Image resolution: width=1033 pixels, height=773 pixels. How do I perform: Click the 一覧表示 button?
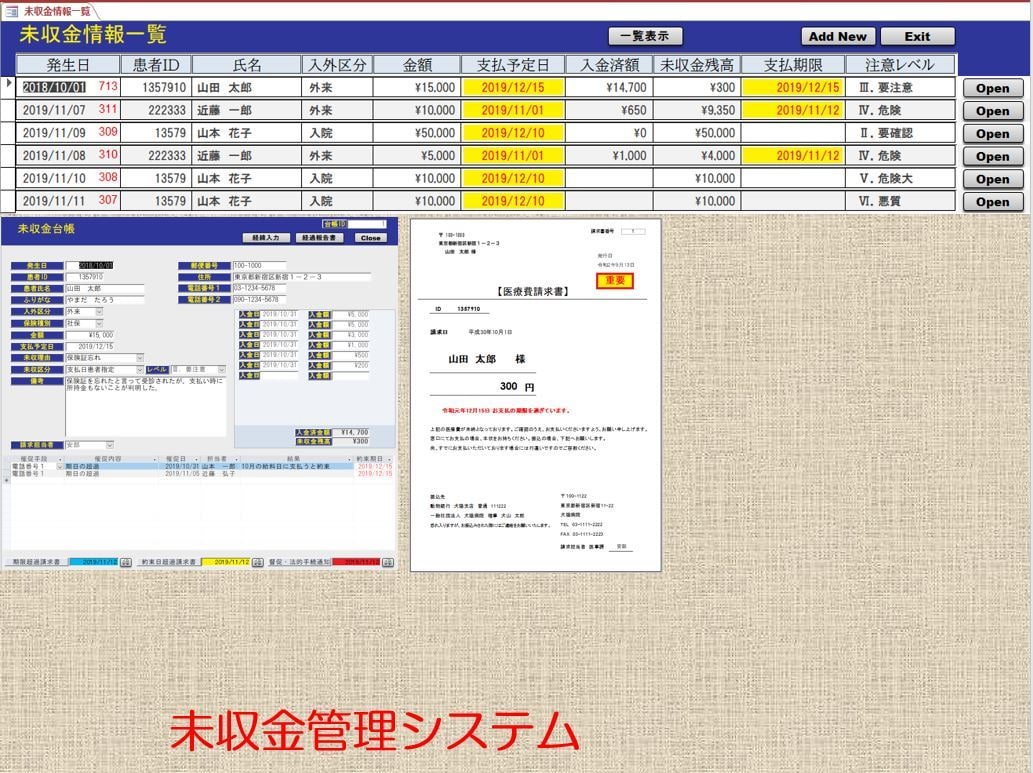pyautogui.click(x=645, y=36)
